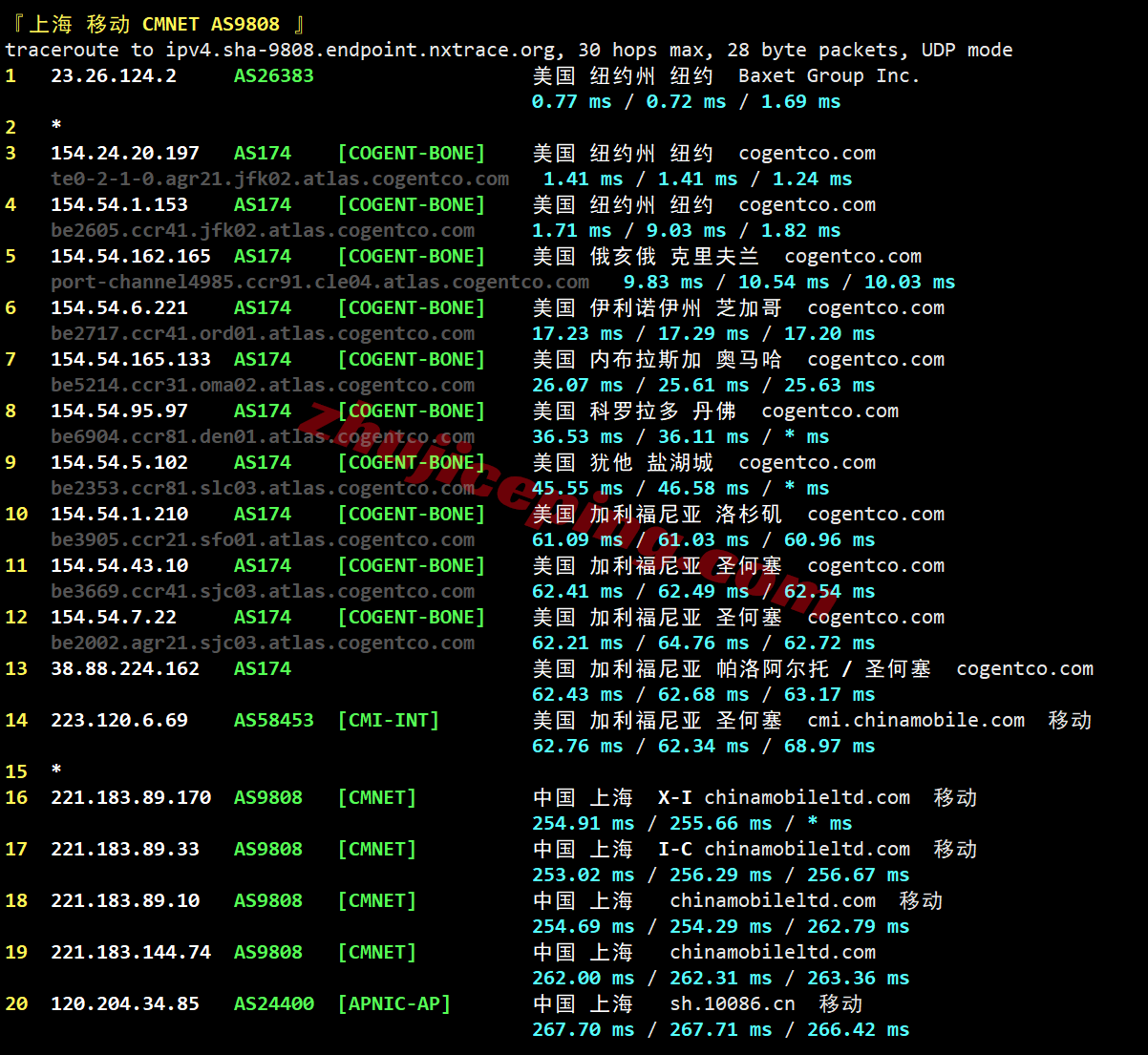Click IP 154.54.6.221 at hop 6
Screen dimensions: 1148x1055
(x=119, y=307)
